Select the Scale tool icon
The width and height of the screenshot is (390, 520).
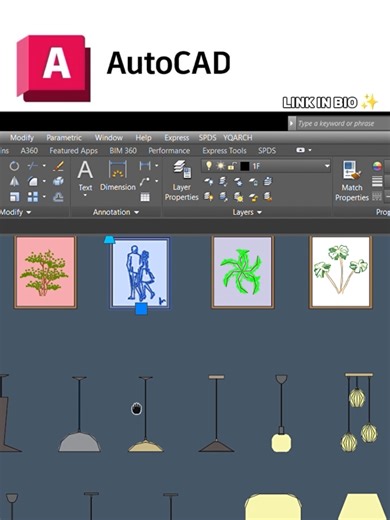[14, 197]
